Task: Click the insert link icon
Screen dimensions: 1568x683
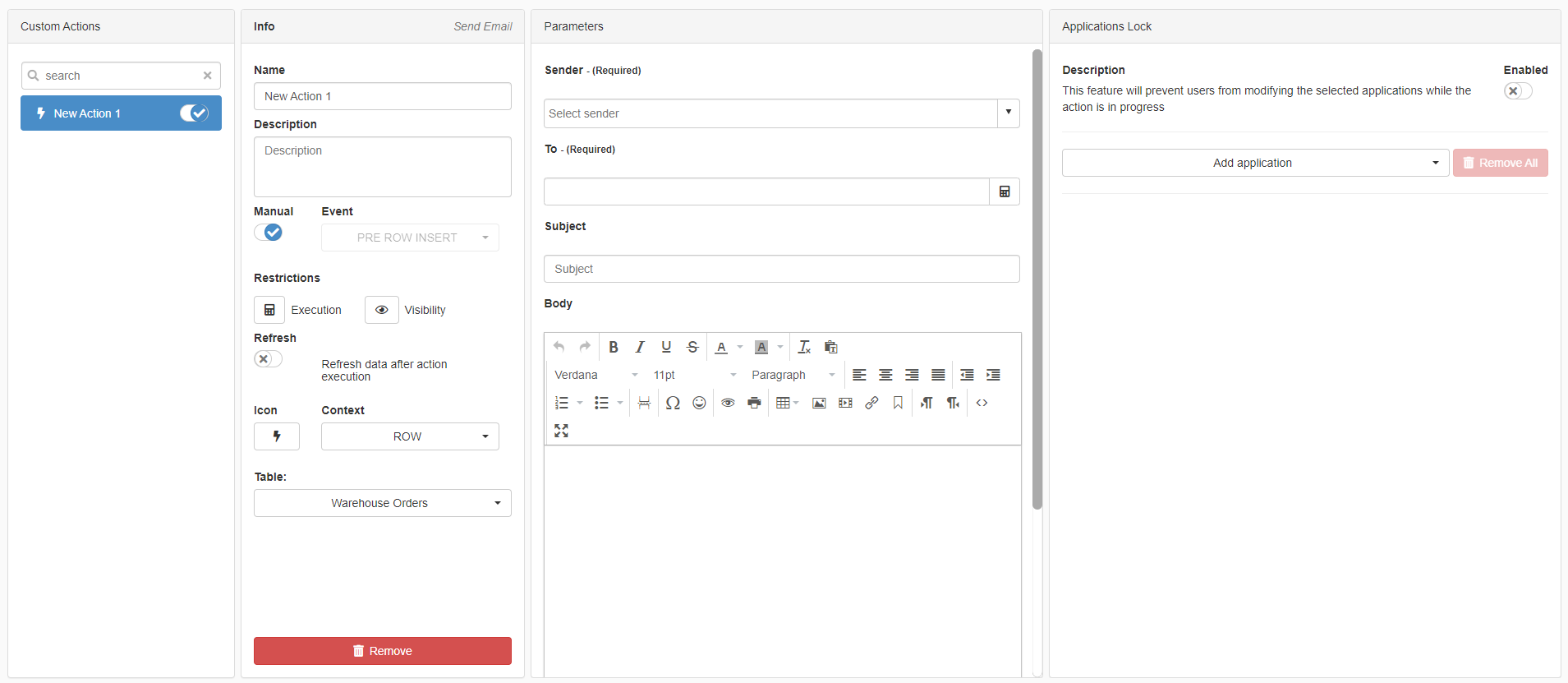Action: (x=871, y=403)
